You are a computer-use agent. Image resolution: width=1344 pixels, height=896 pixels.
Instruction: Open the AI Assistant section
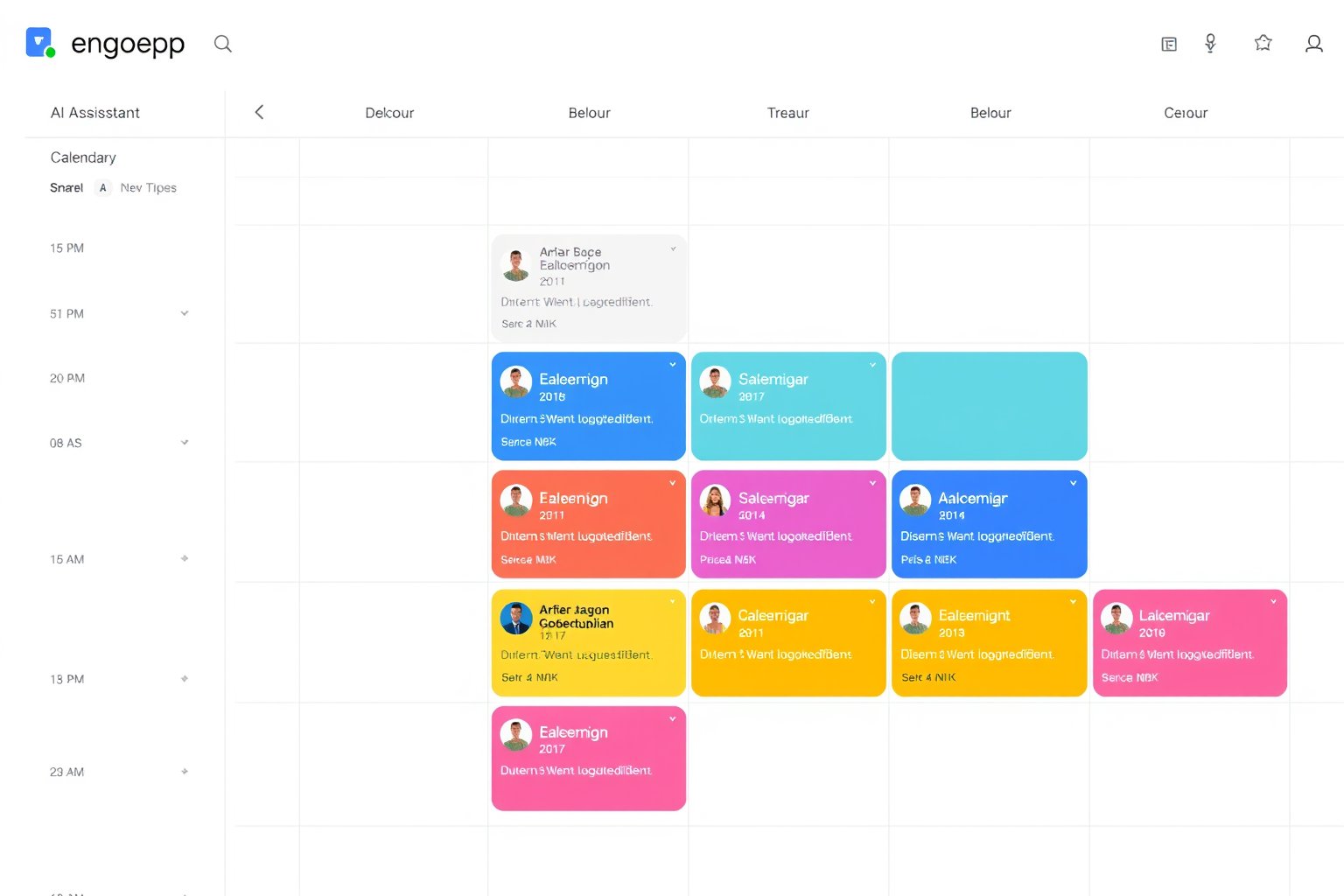pyautogui.click(x=95, y=112)
